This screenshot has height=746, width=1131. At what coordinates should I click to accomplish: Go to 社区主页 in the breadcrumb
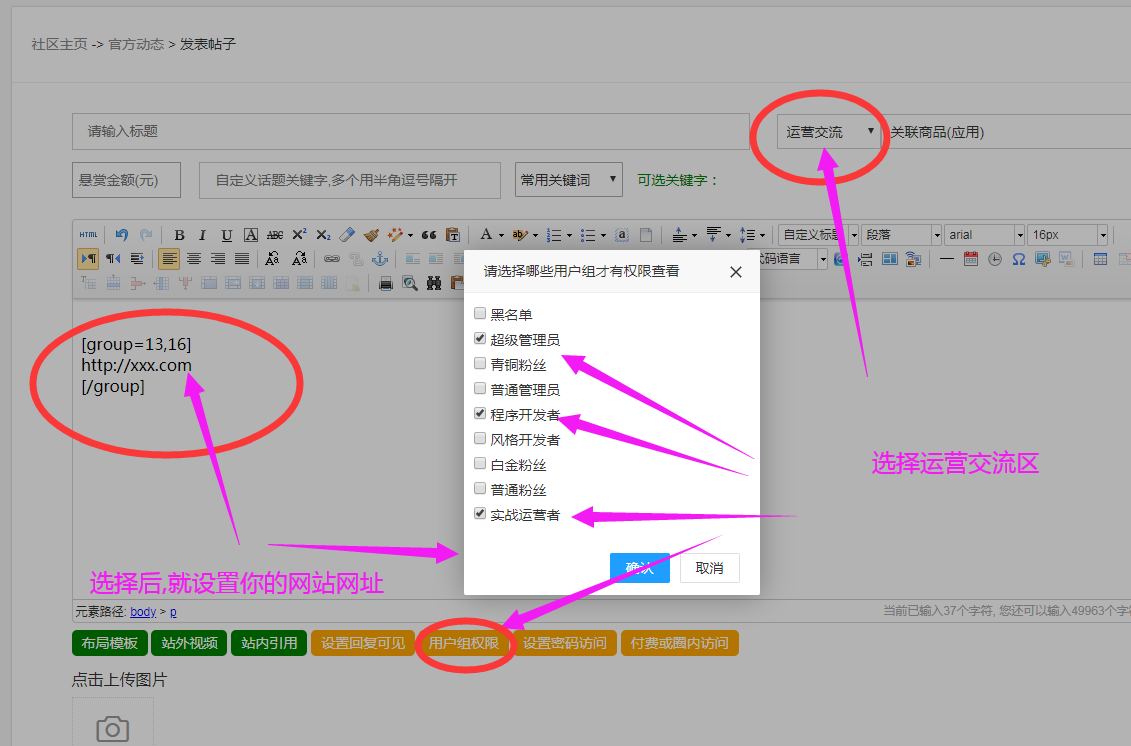(x=59, y=45)
